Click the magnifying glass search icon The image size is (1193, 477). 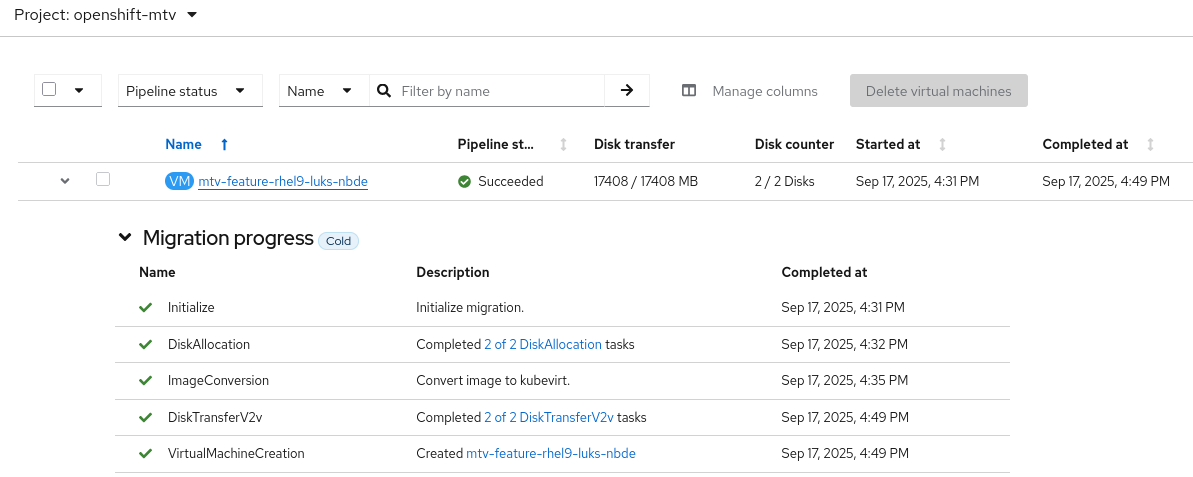point(384,91)
